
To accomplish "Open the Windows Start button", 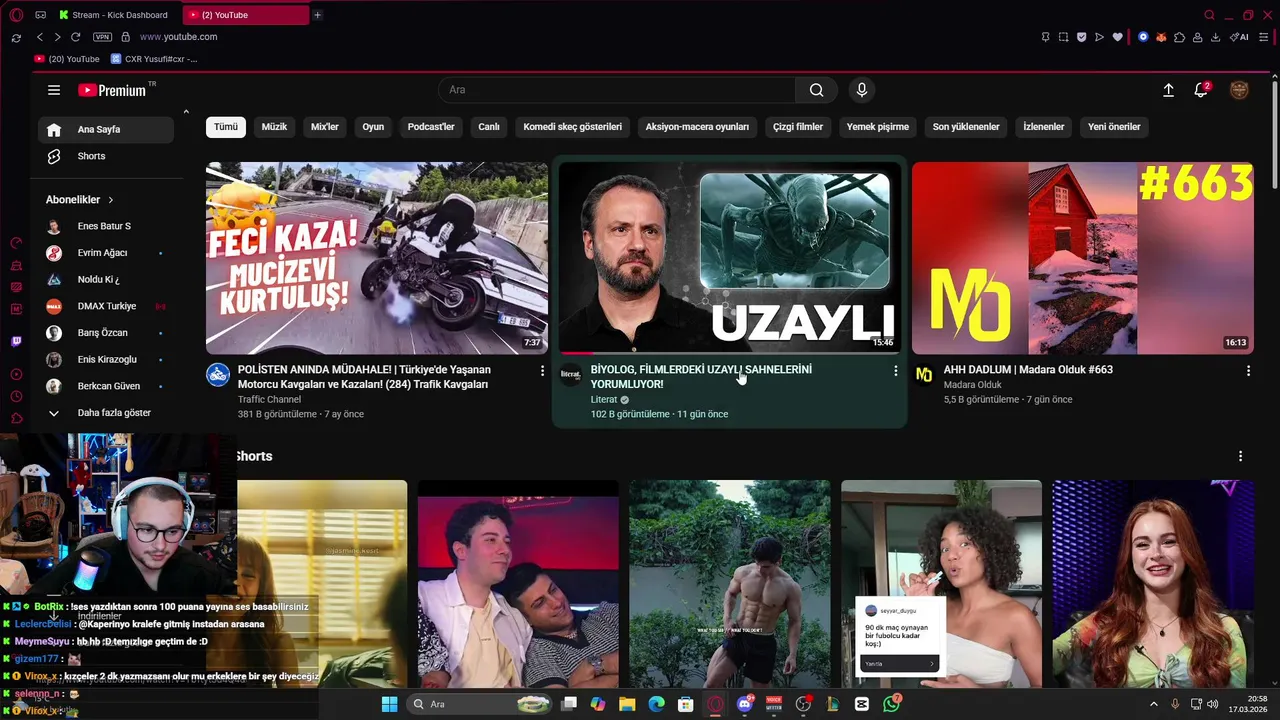I will [389, 704].
